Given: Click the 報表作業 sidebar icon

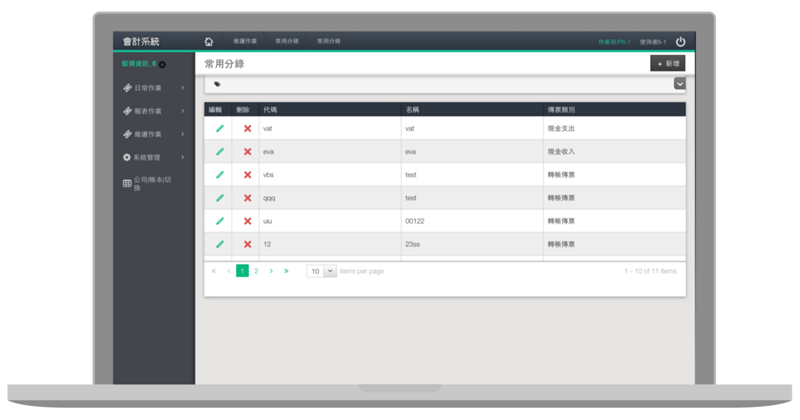Looking at the screenshot, I should (x=127, y=111).
